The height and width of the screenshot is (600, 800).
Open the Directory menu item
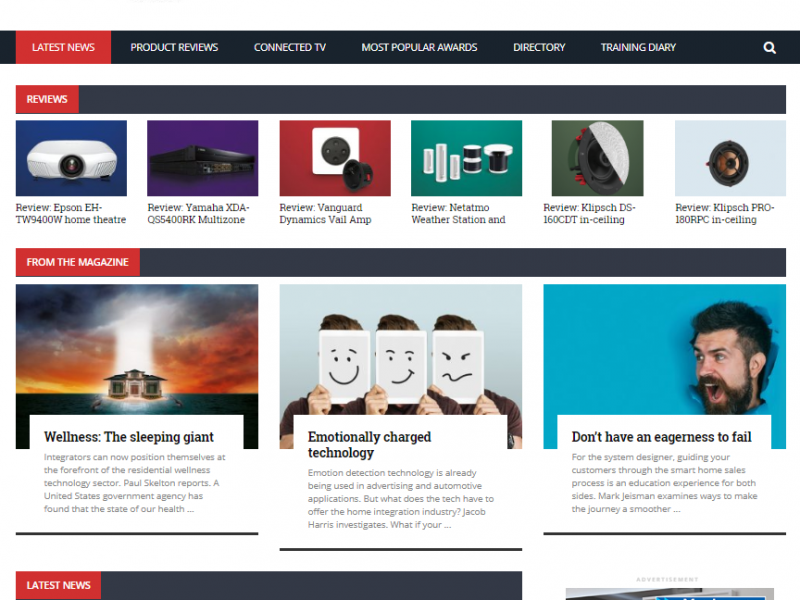(539, 47)
